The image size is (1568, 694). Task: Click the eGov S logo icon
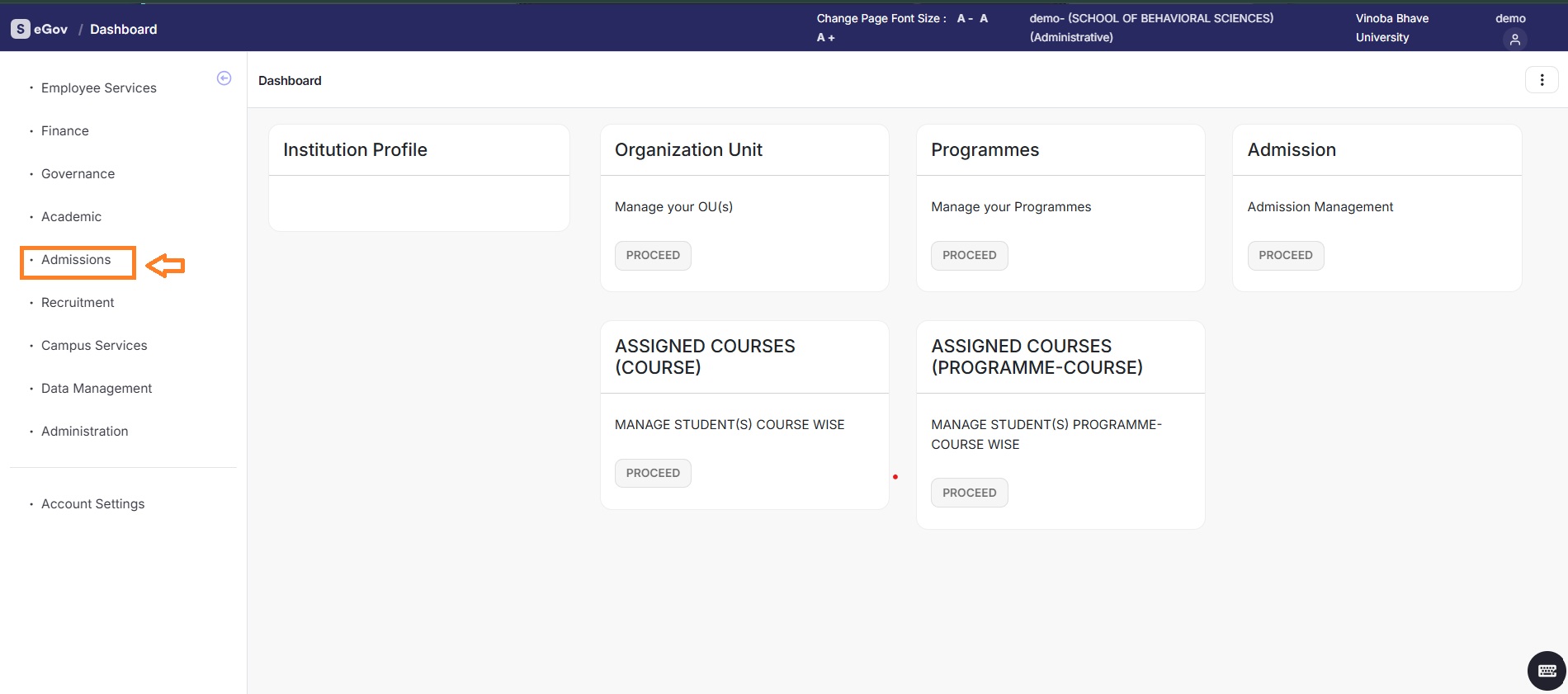coord(21,29)
